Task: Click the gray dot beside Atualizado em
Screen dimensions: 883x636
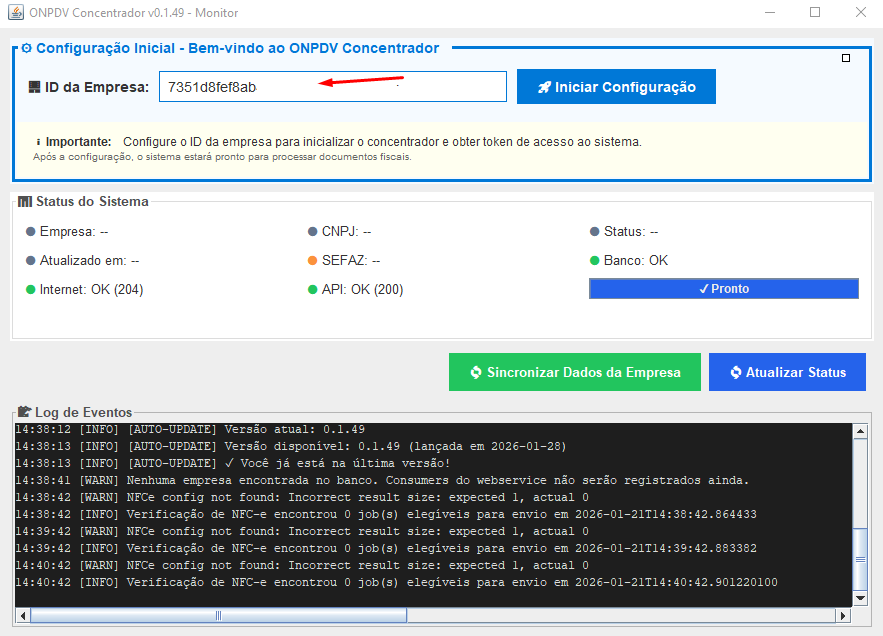Action: [31, 260]
